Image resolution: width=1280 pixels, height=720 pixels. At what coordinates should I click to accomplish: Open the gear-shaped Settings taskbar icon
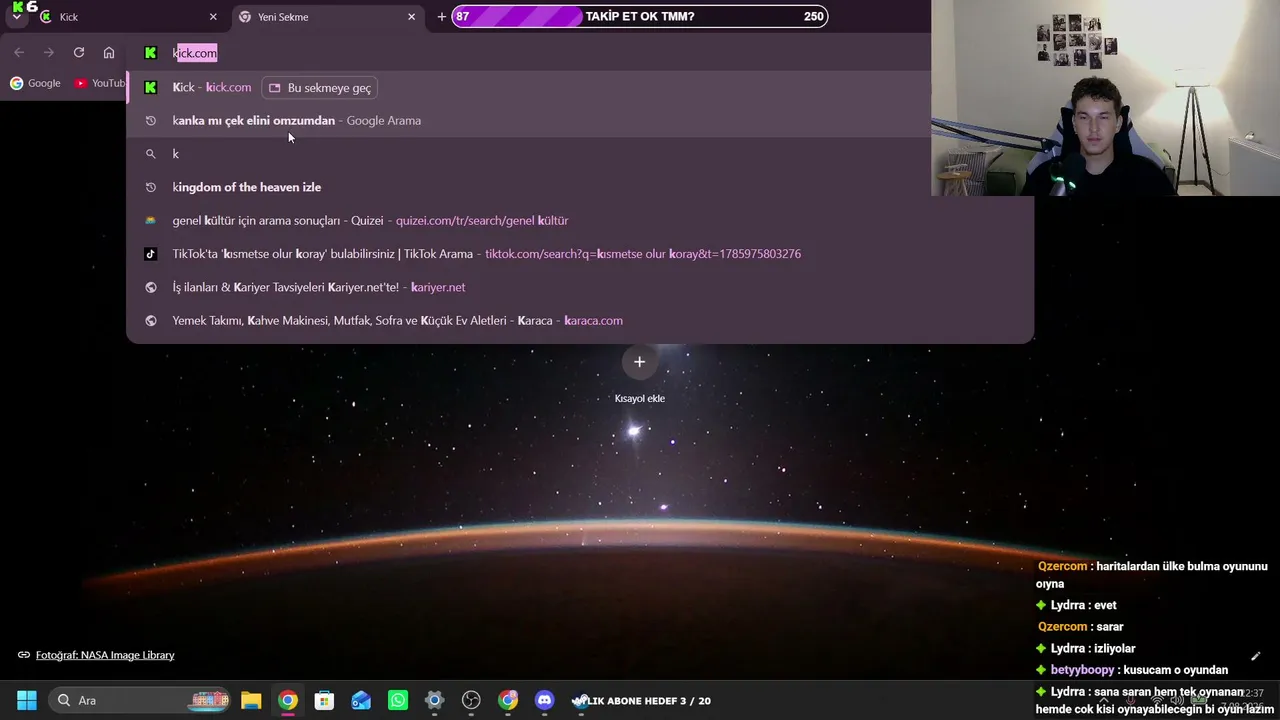(434, 700)
